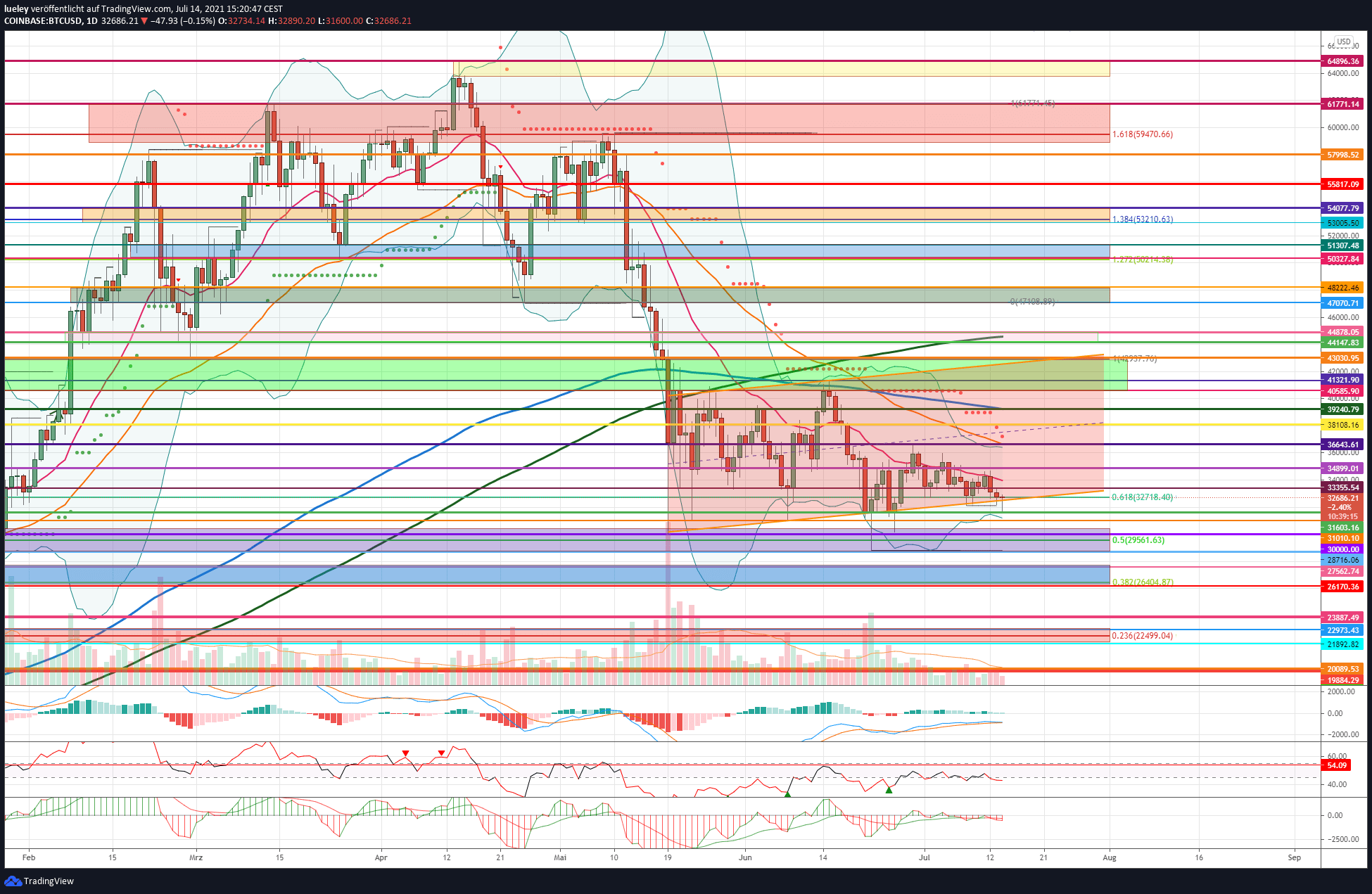Select the 53005.50 cyan price label

1342,222
